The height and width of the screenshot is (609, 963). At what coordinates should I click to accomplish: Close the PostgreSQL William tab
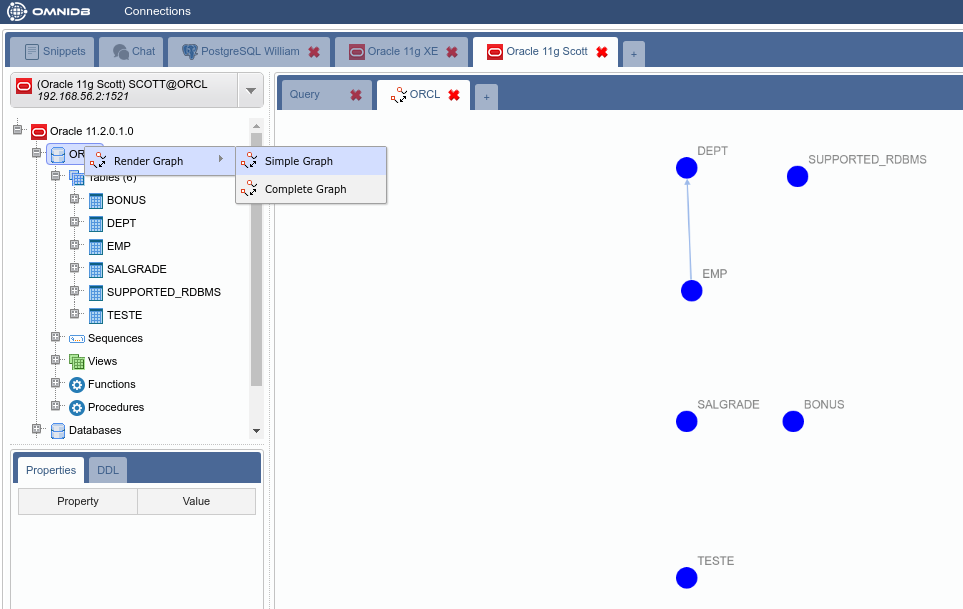pos(314,52)
